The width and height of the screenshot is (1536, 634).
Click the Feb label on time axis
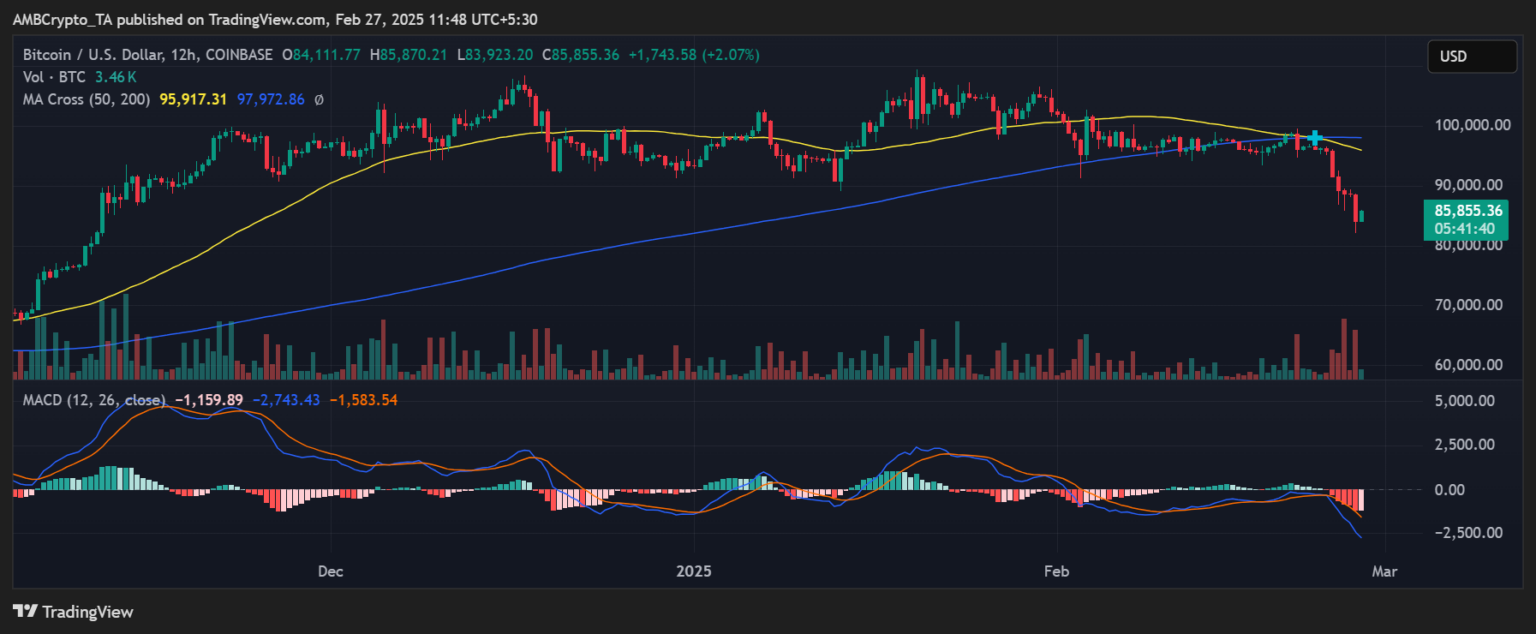click(1057, 571)
